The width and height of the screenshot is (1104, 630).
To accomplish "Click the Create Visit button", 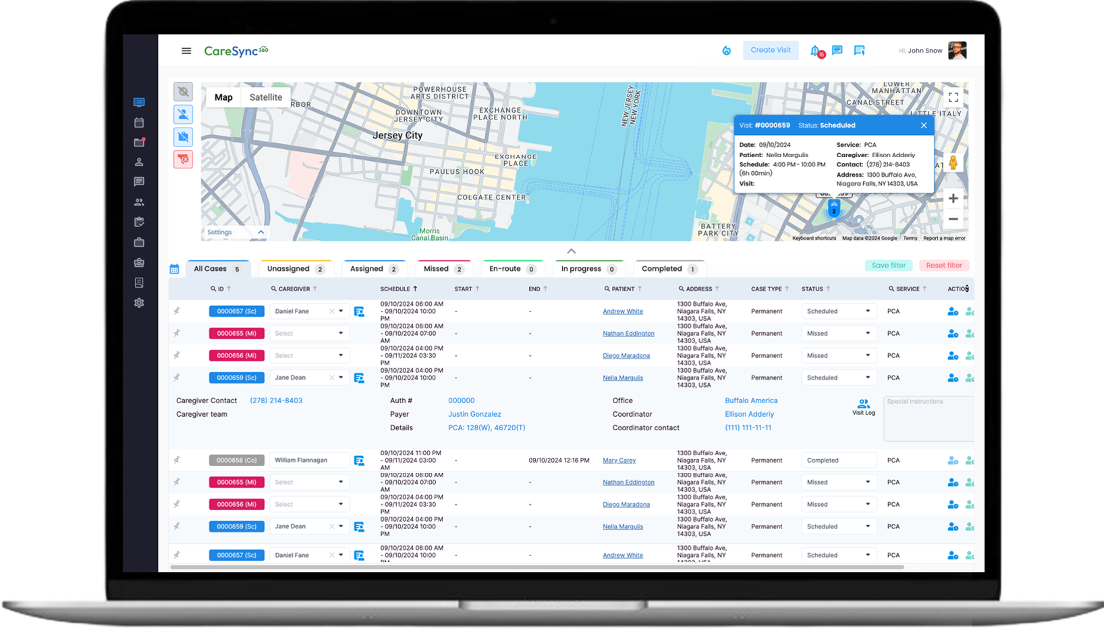I will (770, 50).
